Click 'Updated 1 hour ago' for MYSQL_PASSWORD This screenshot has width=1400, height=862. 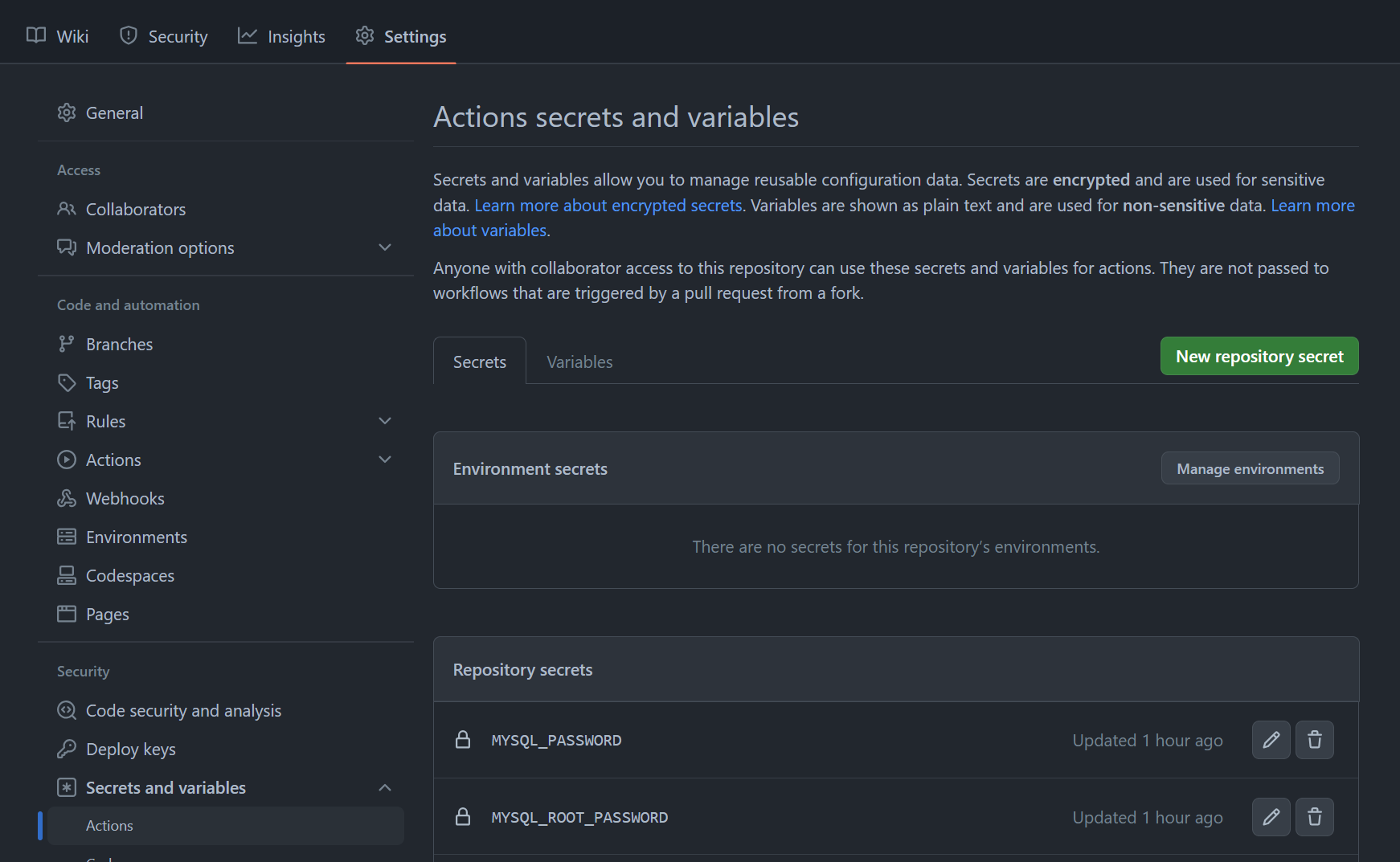point(1148,741)
